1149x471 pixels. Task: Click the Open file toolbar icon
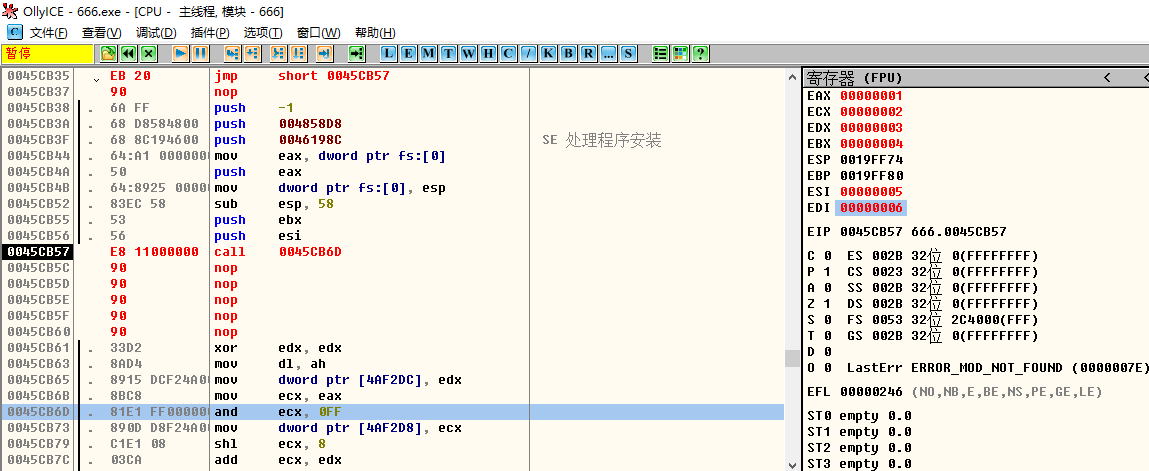109,53
